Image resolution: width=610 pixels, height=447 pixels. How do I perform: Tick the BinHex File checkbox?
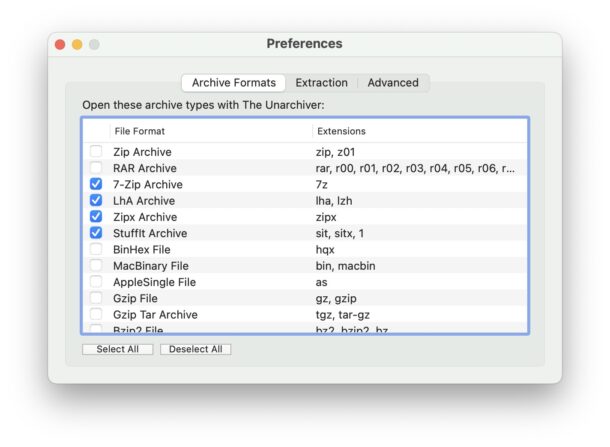click(96, 249)
